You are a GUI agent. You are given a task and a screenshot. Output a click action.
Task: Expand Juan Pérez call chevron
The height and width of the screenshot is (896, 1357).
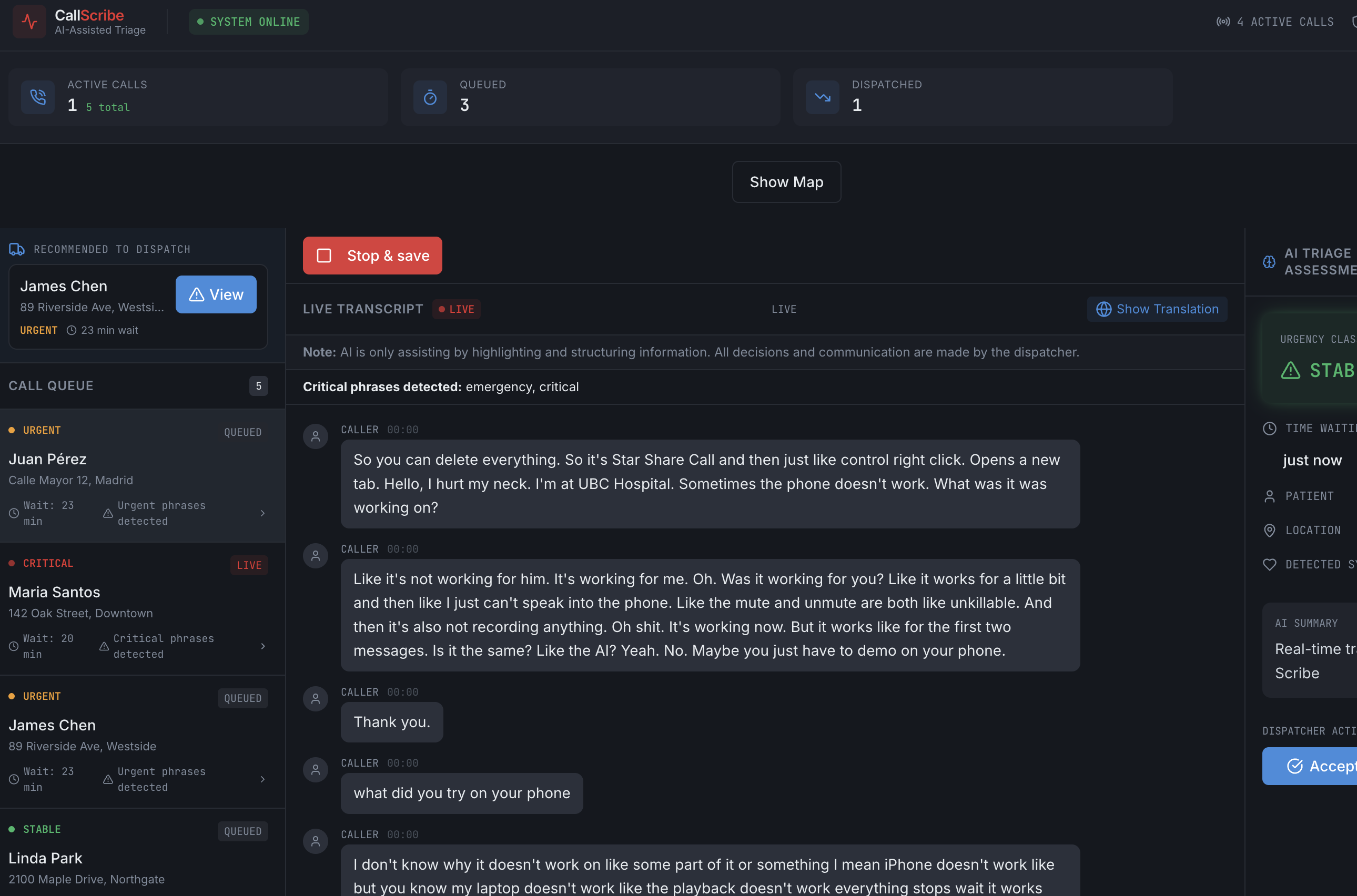[262, 513]
